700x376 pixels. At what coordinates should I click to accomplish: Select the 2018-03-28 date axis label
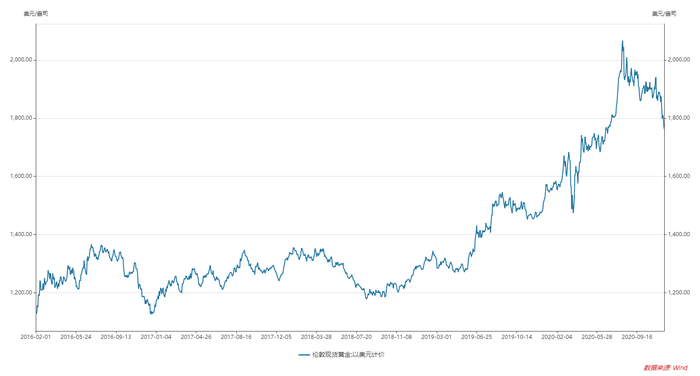tap(316, 337)
